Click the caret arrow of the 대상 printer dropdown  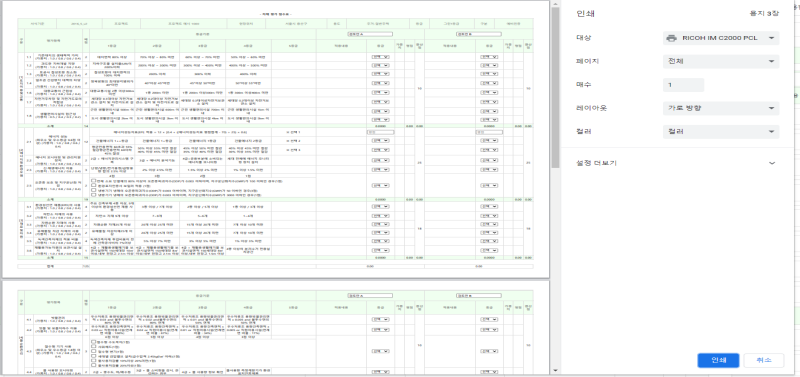770,38
